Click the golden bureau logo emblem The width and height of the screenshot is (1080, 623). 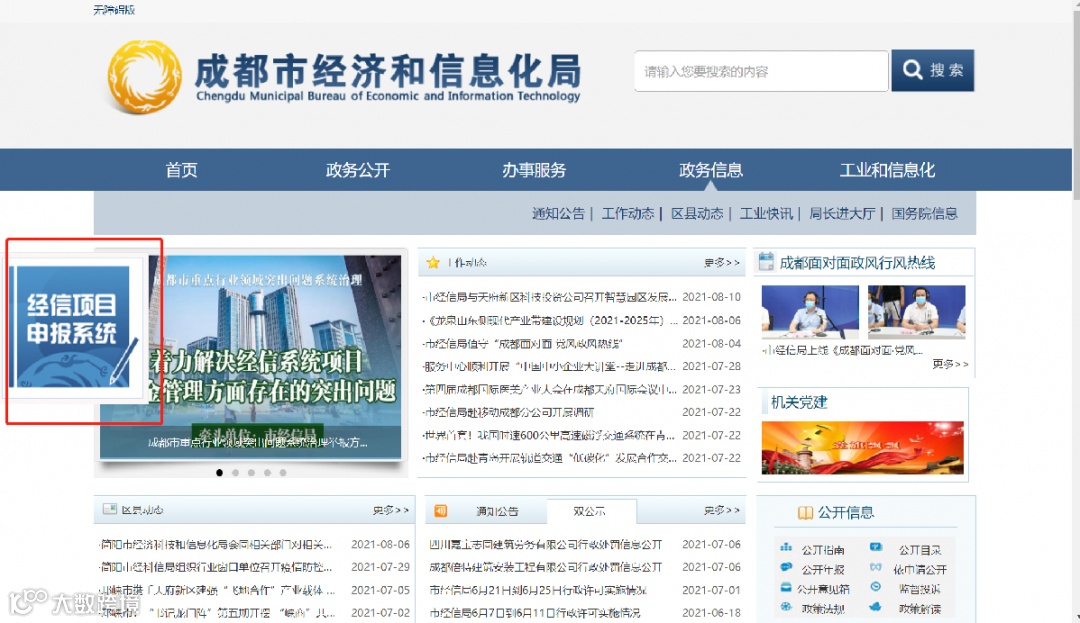[145, 76]
